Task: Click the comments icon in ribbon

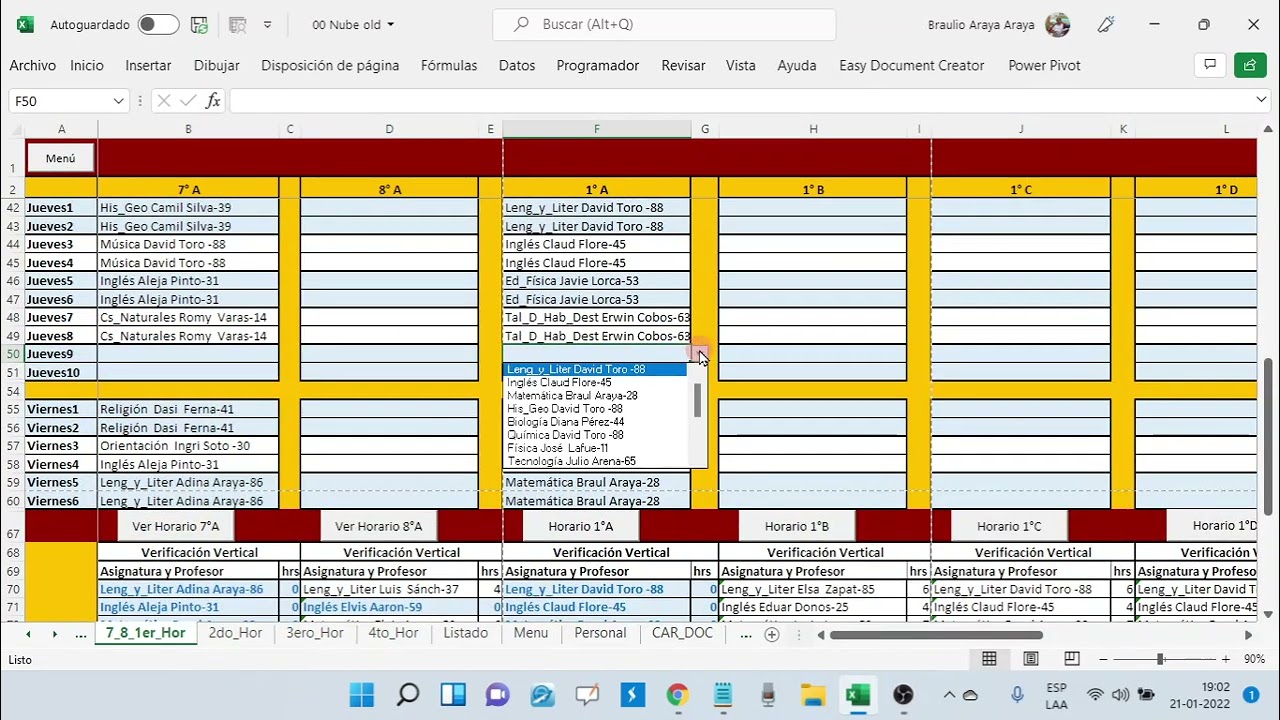Action: point(1210,65)
